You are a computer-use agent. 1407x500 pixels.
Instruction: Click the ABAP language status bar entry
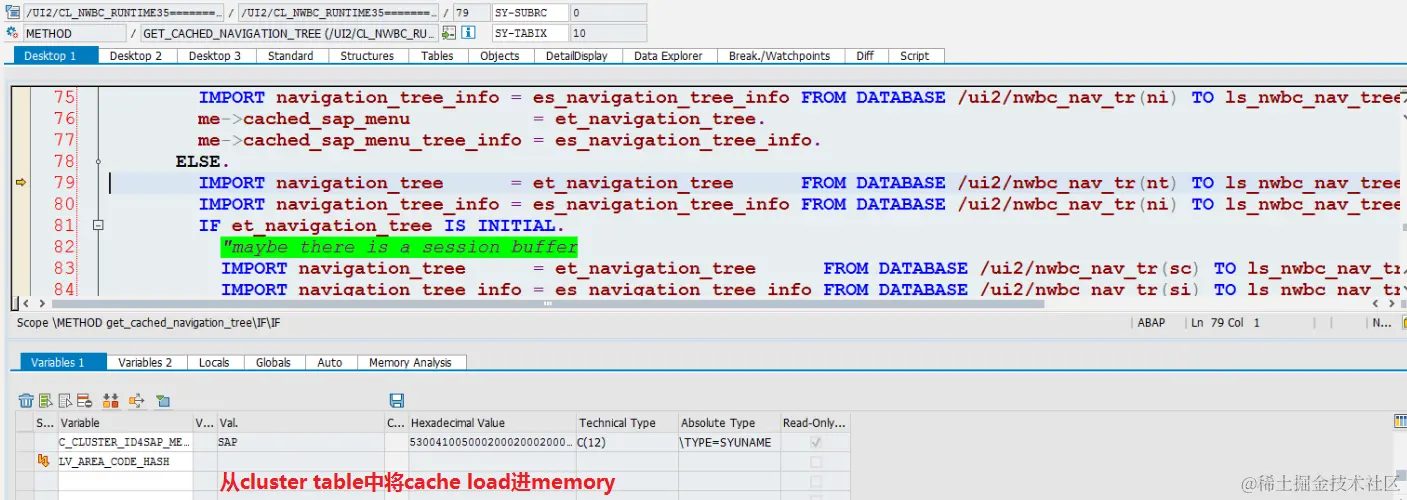(x=1151, y=323)
